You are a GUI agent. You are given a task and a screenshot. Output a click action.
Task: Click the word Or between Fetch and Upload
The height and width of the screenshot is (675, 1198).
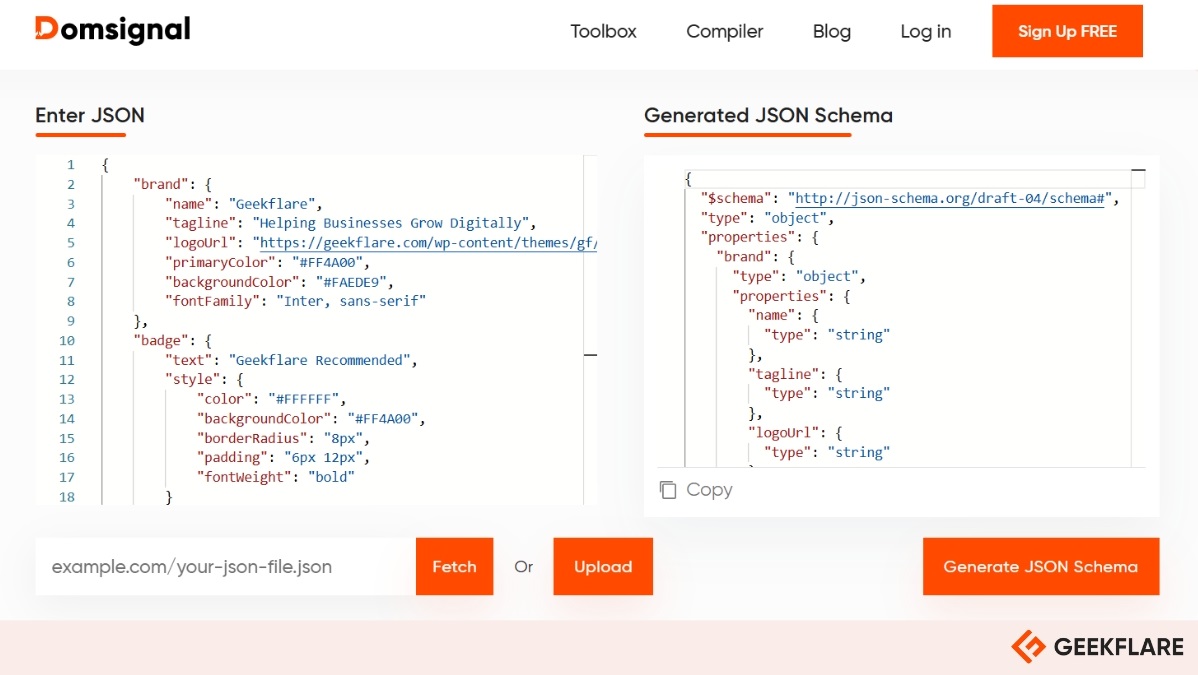(x=523, y=566)
